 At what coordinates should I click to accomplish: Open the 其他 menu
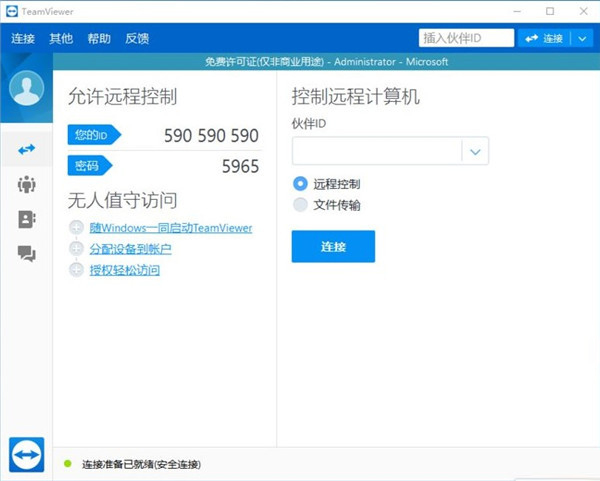click(61, 38)
